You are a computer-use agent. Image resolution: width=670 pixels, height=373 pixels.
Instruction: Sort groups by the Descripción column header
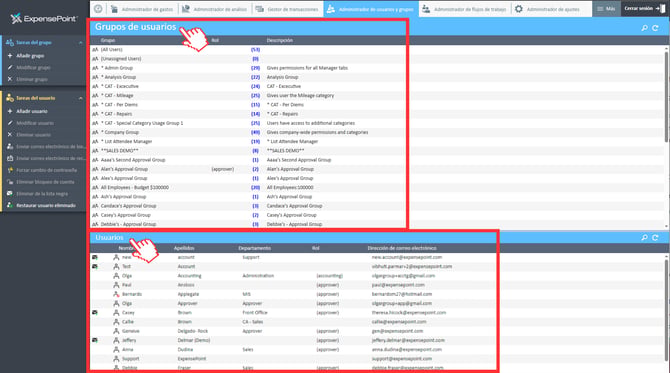click(279, 40)
